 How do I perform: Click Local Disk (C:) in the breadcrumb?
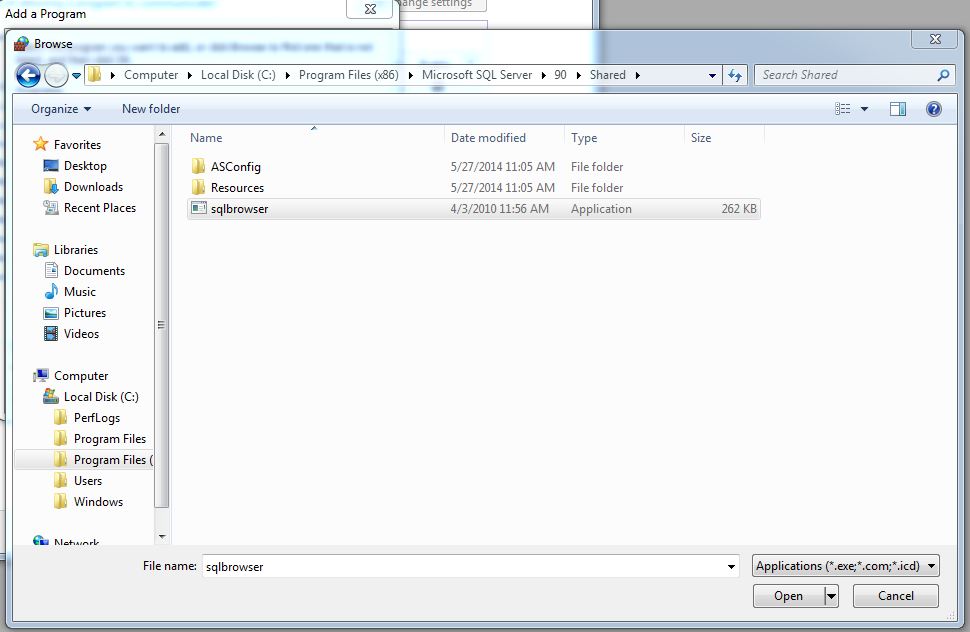pos(238,75)
